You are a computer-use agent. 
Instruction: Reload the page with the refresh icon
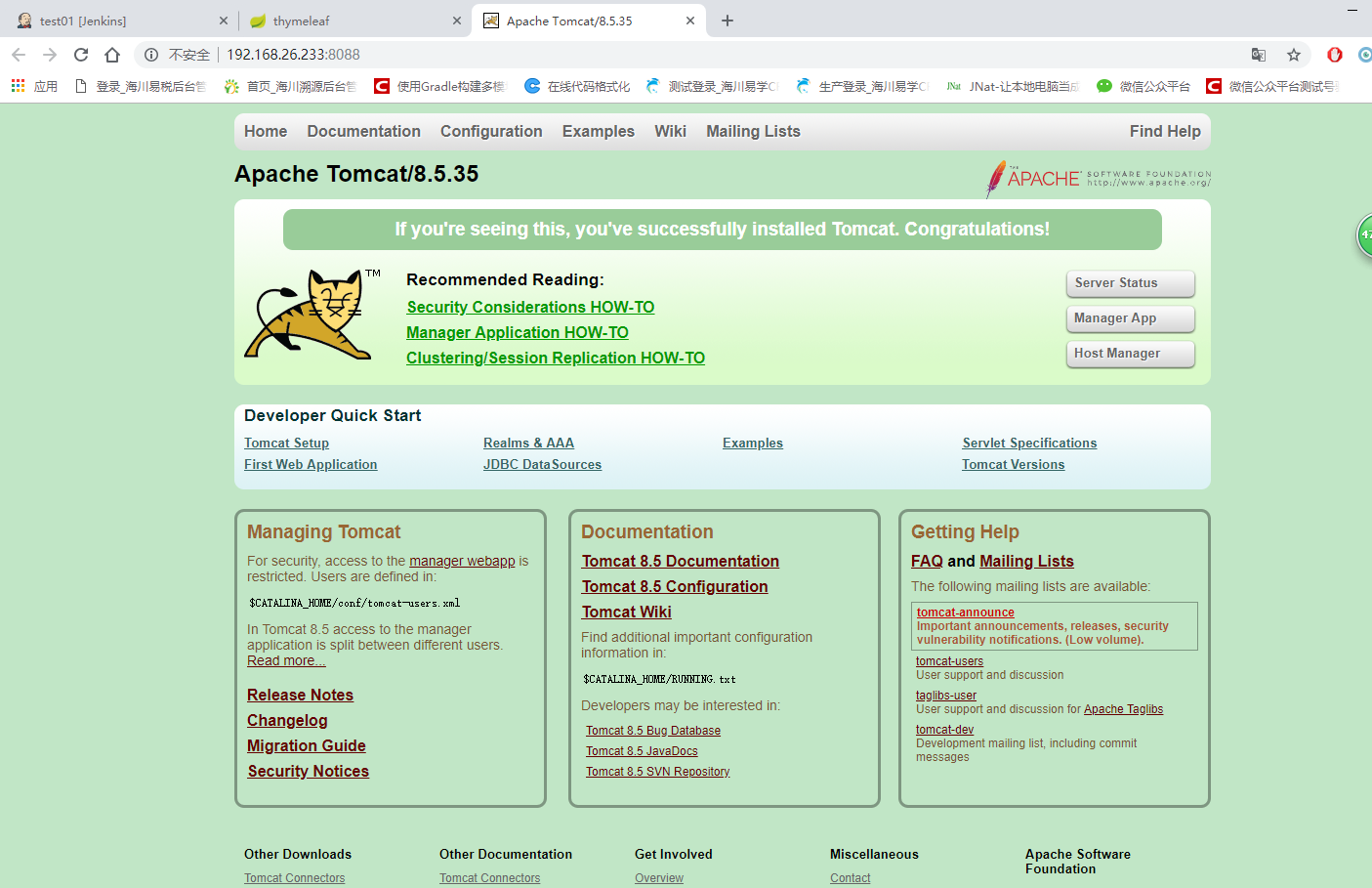pos(81,55)
